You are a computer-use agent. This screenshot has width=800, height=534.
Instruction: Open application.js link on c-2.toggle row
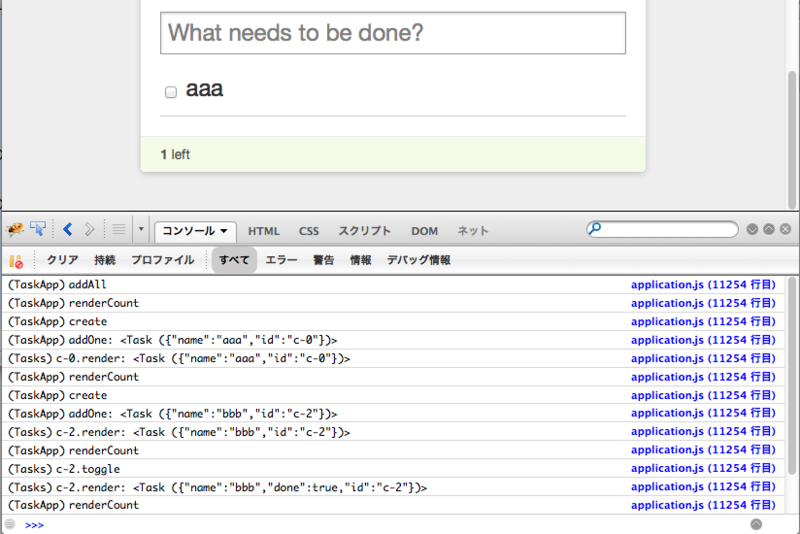pos(703,468)
